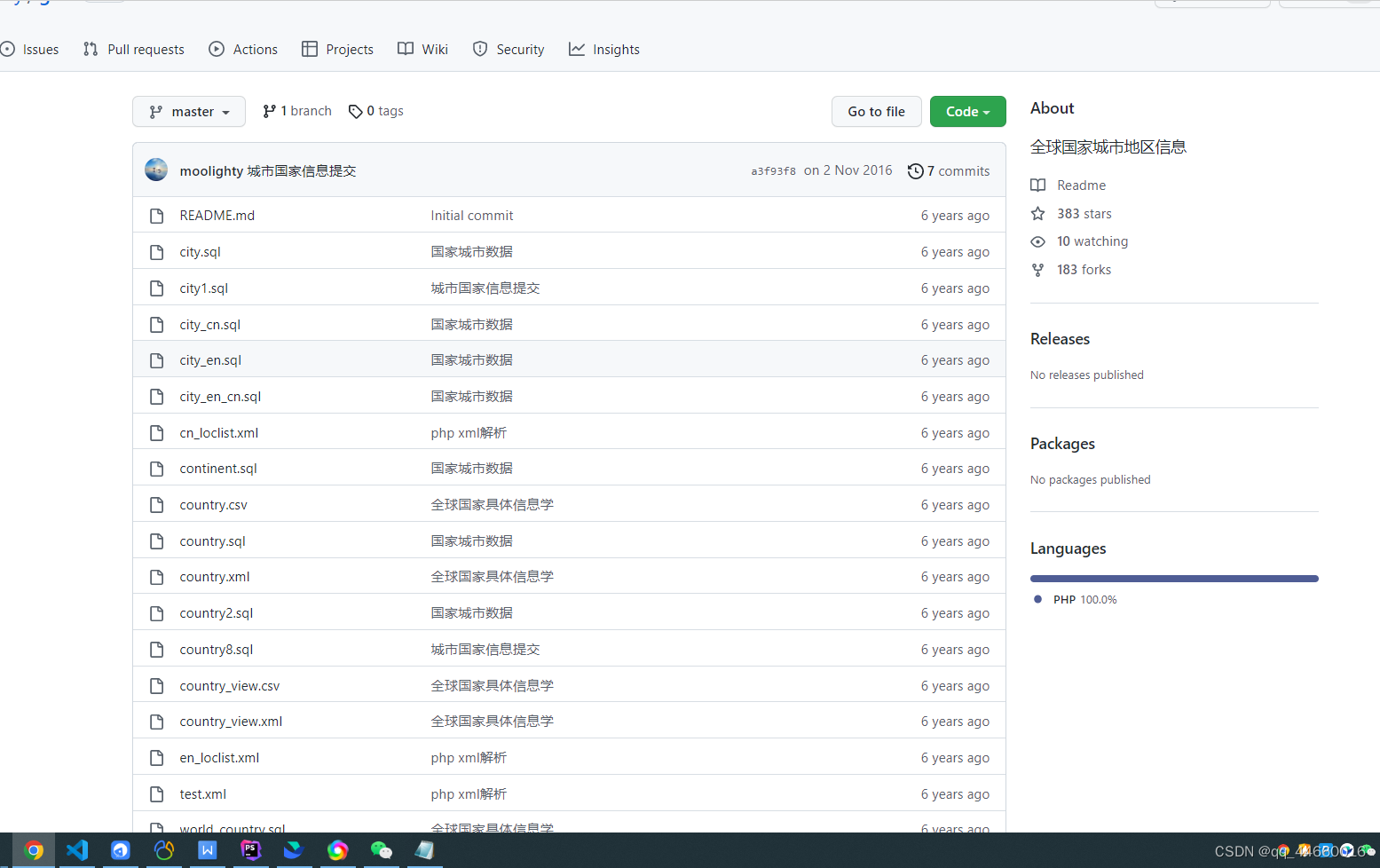Click the moolighty avatar image
The width and height of the screenshot is (1380, 868).
156,170
